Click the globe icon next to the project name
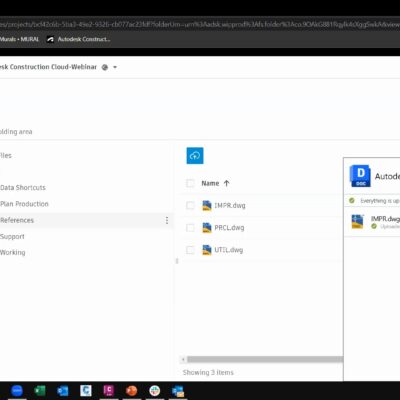400x400 pixels. point(105,67)
